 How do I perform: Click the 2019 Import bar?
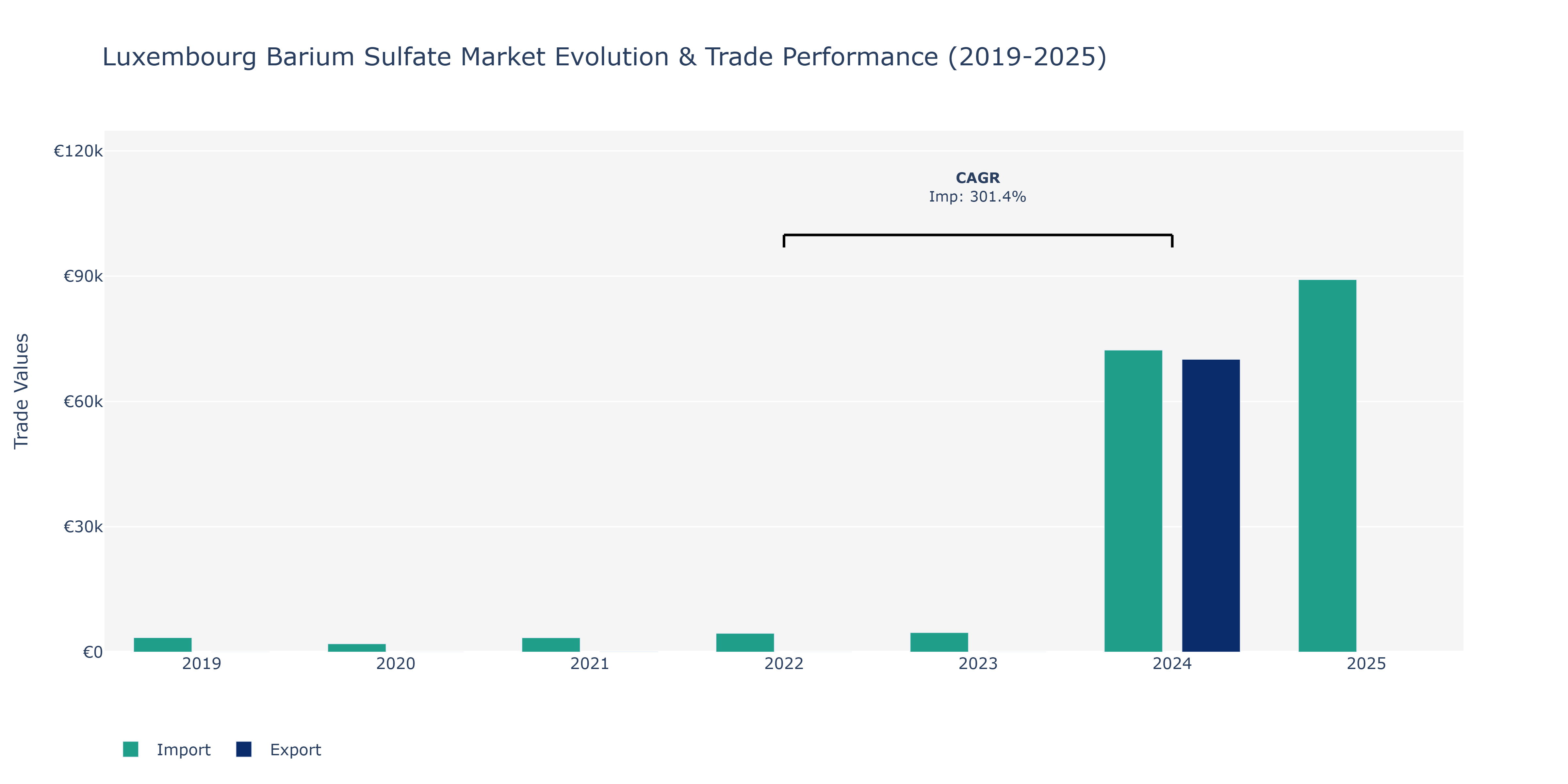163,645
